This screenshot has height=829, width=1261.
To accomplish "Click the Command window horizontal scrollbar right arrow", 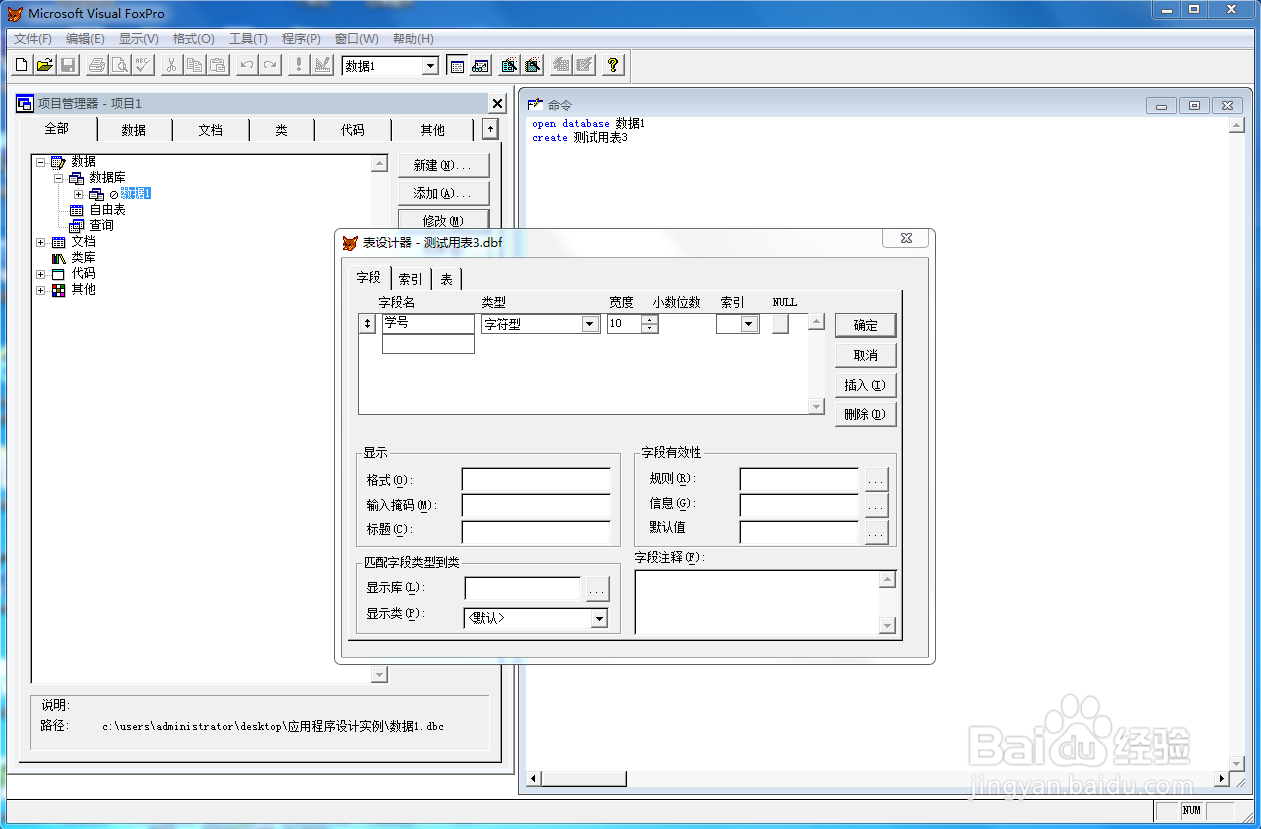I will pyautogui.click(x=1220, y=779).
